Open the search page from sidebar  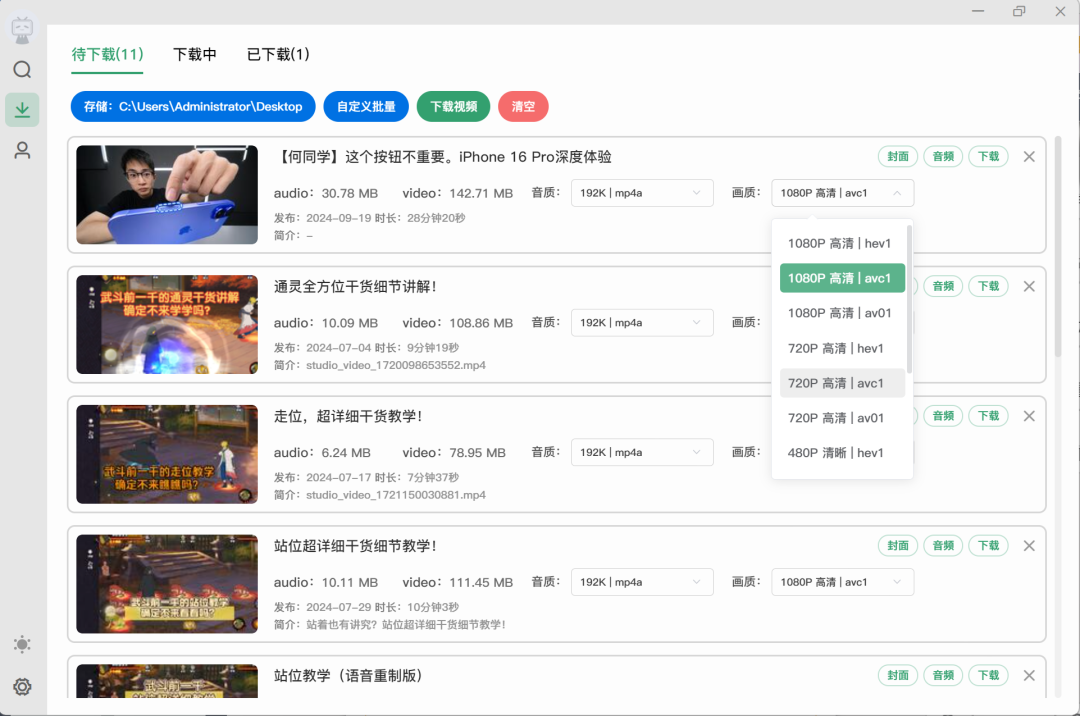(22, 70)
